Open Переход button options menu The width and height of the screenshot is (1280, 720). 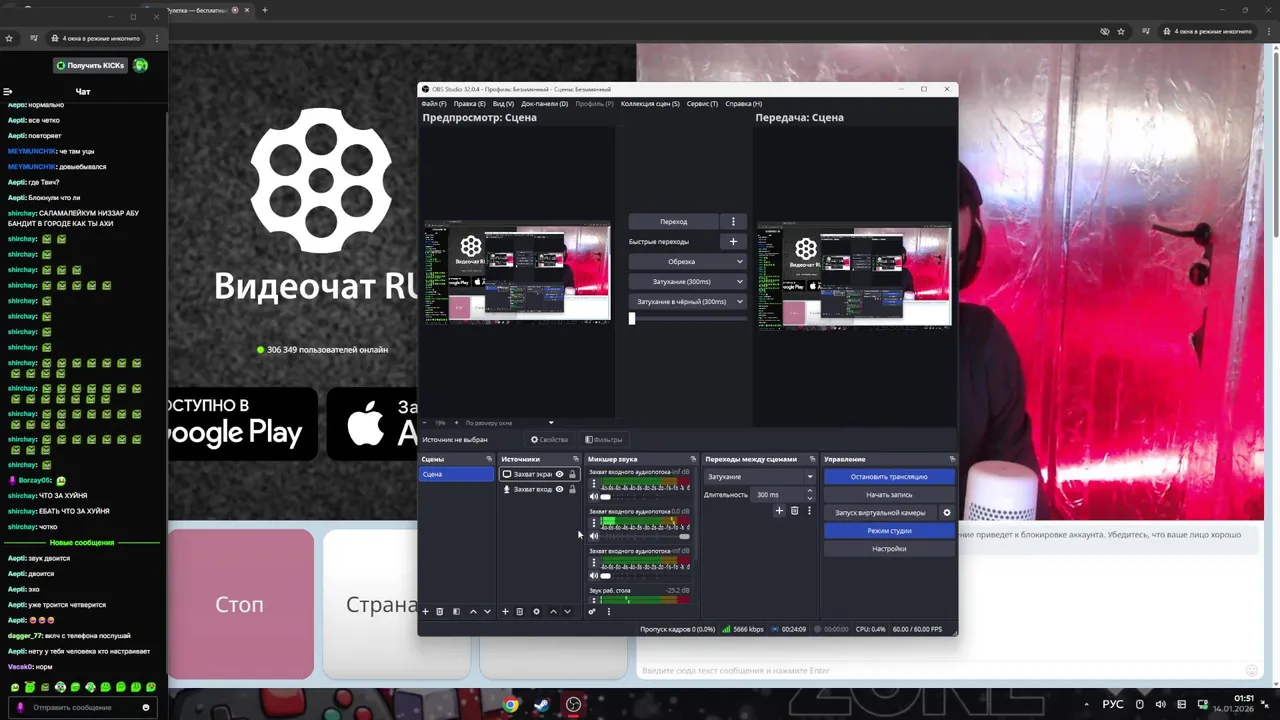[x=733, y=221]
